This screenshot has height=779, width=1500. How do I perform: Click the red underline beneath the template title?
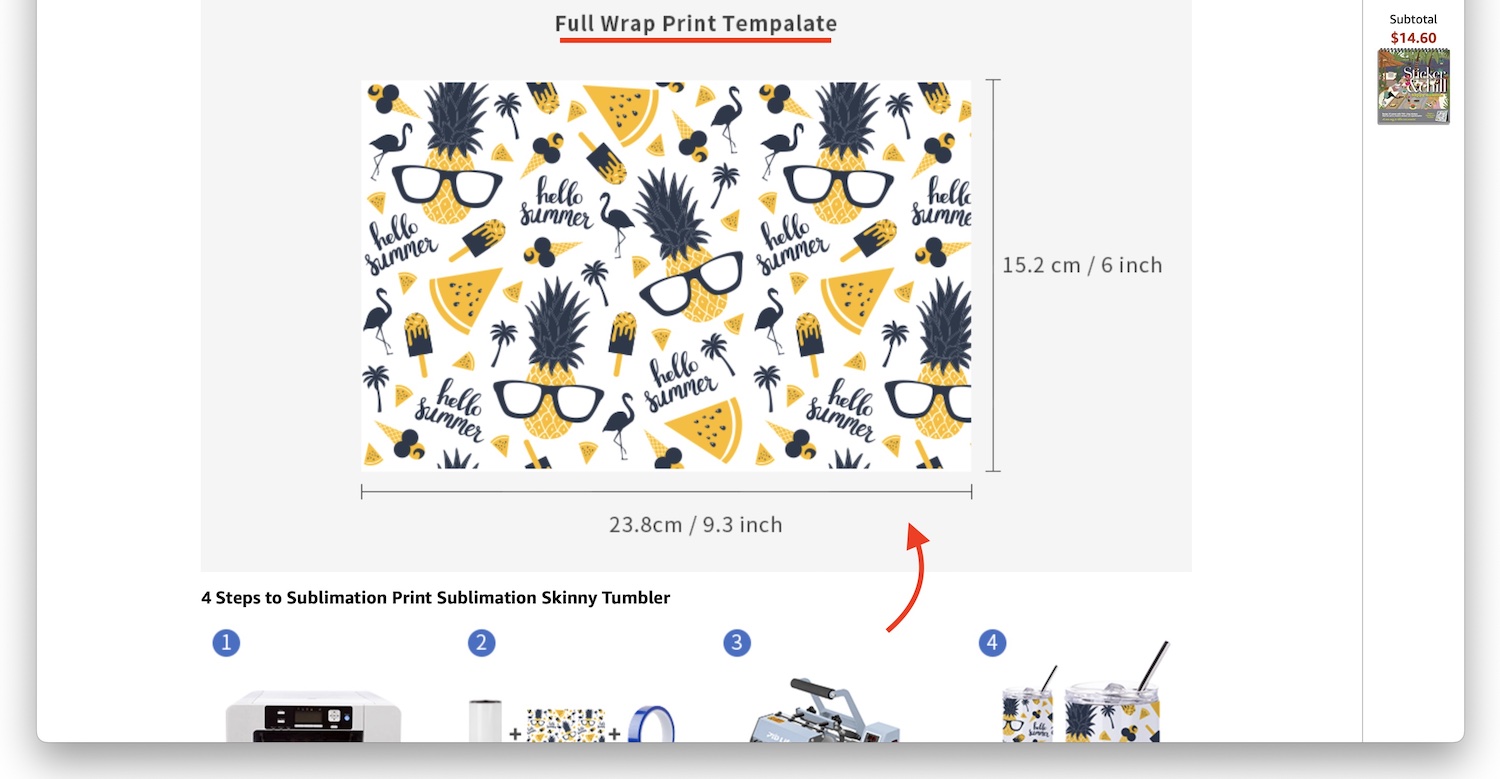pos(695,41)
